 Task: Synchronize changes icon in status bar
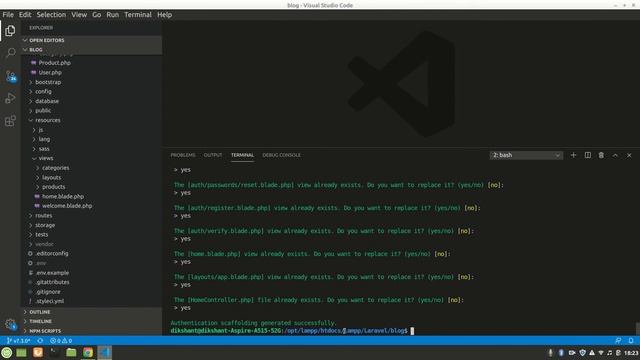click(x=40, y=340)
